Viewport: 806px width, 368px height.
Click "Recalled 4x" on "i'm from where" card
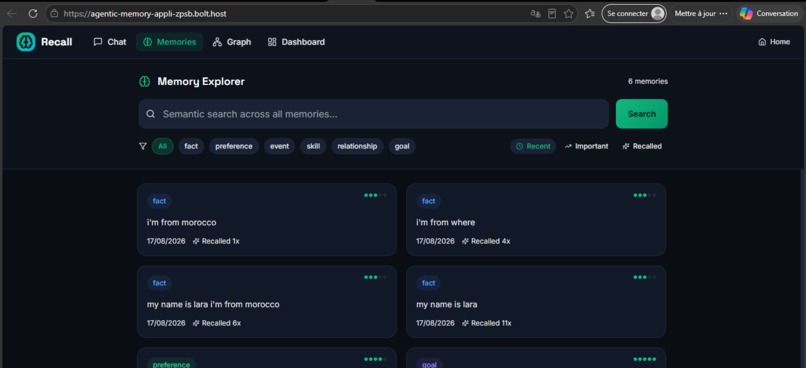pyautogui.click(x=486, y=241)
